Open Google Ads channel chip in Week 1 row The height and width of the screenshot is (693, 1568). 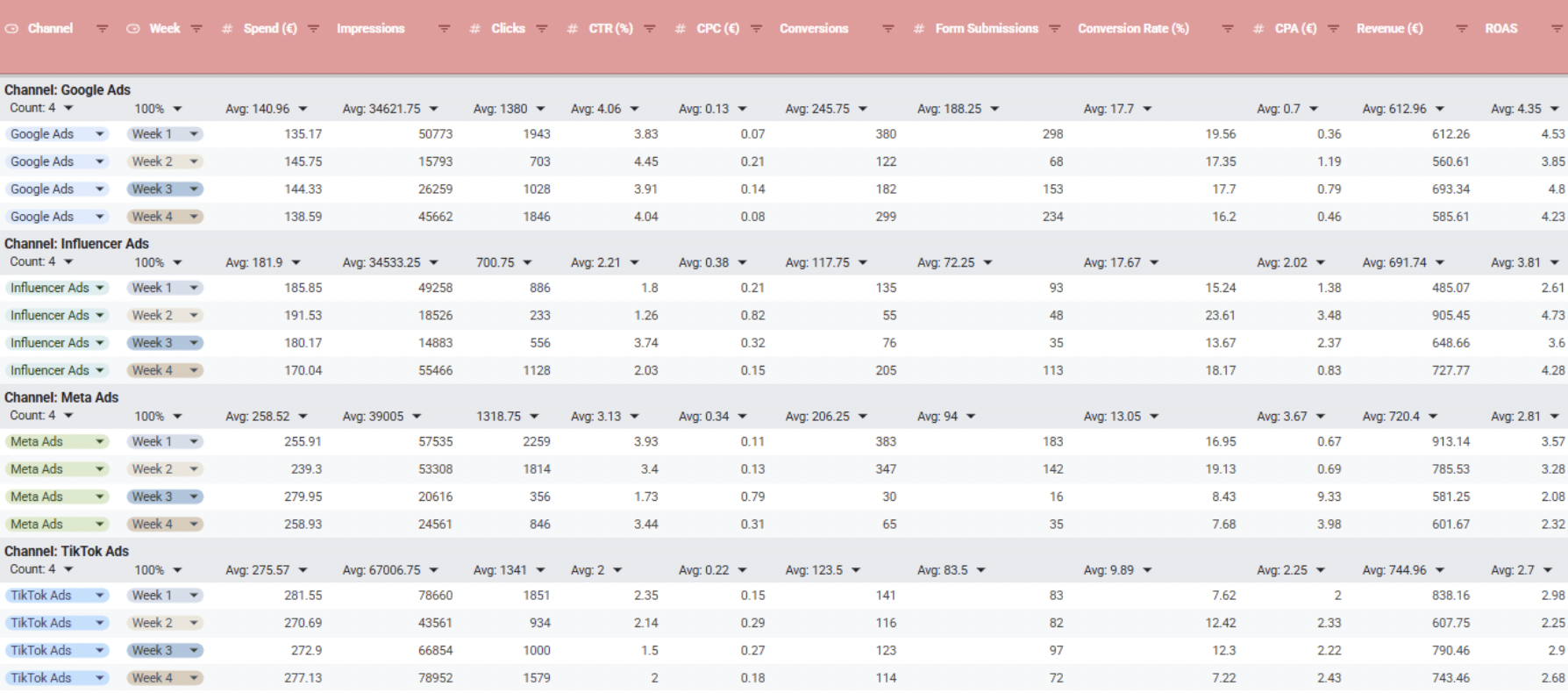(57, 134)
